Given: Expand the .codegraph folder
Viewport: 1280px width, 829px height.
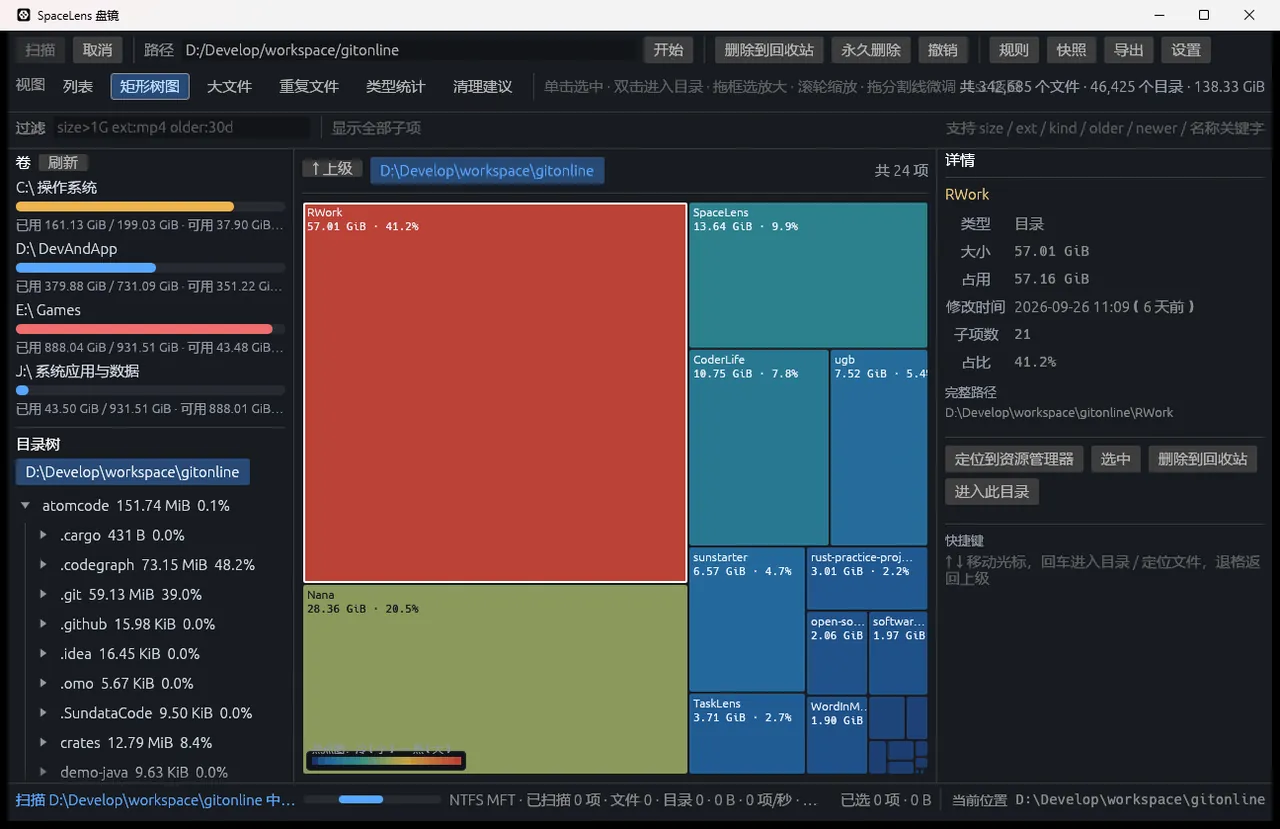Looking at the screenshot, I should (43, 565).
